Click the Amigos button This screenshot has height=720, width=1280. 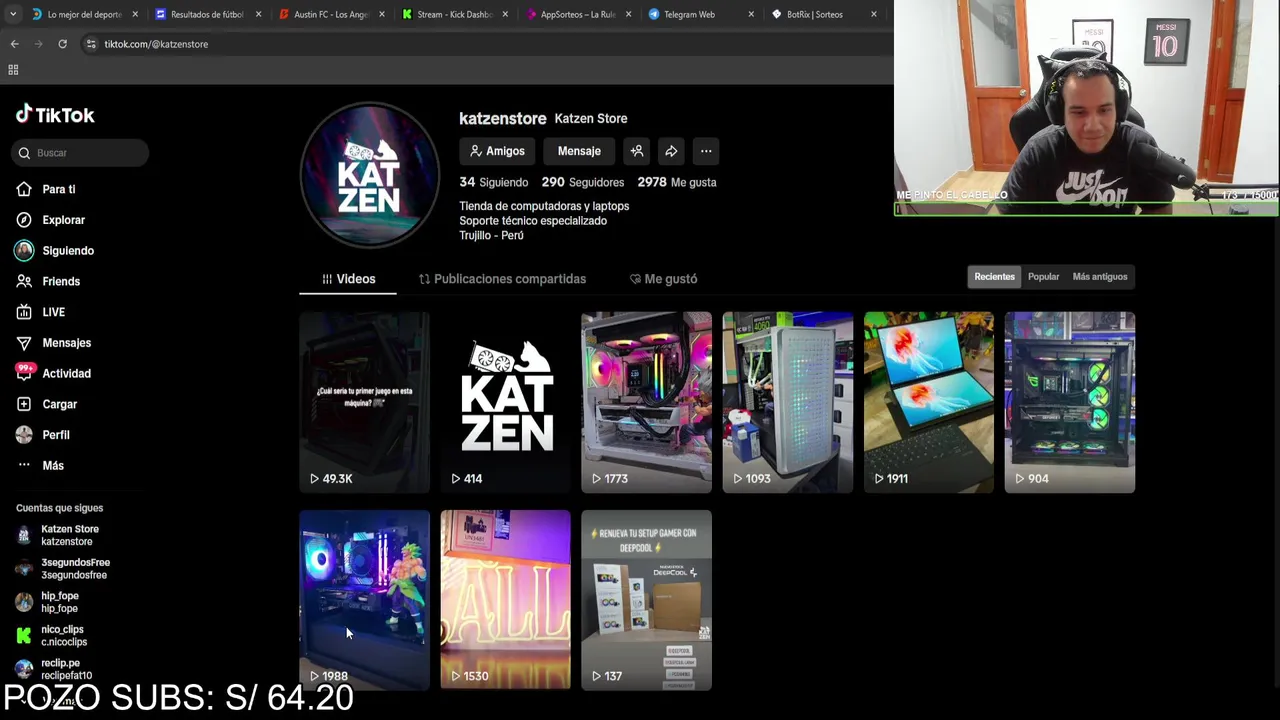(x=497, y=151)
